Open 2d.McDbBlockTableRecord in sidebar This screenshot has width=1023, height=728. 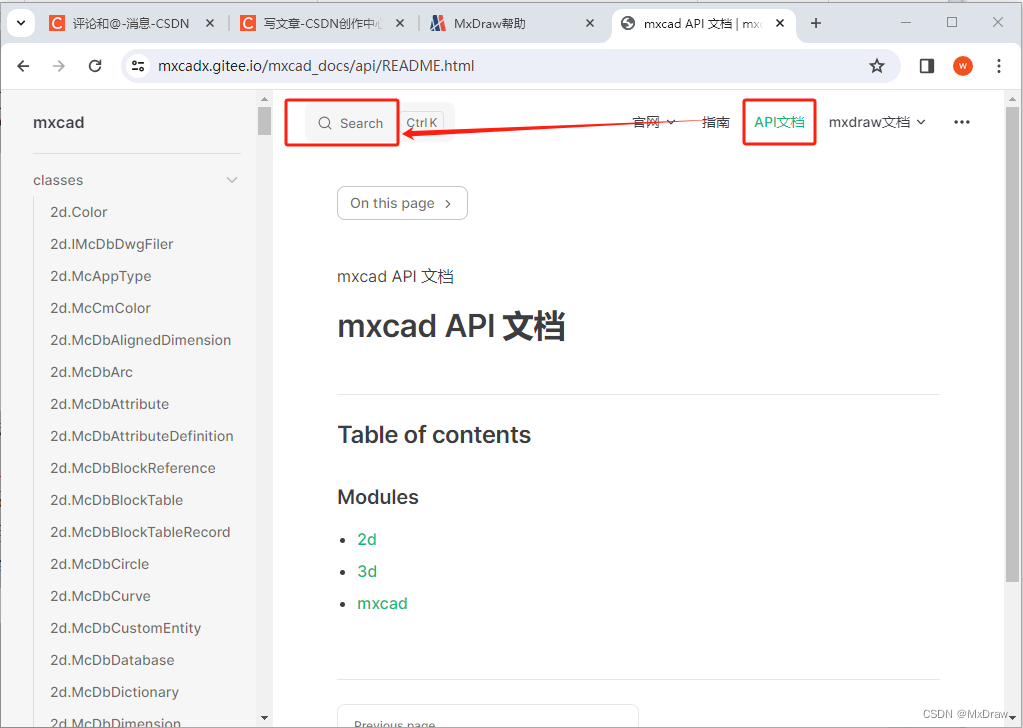point(140,532)
